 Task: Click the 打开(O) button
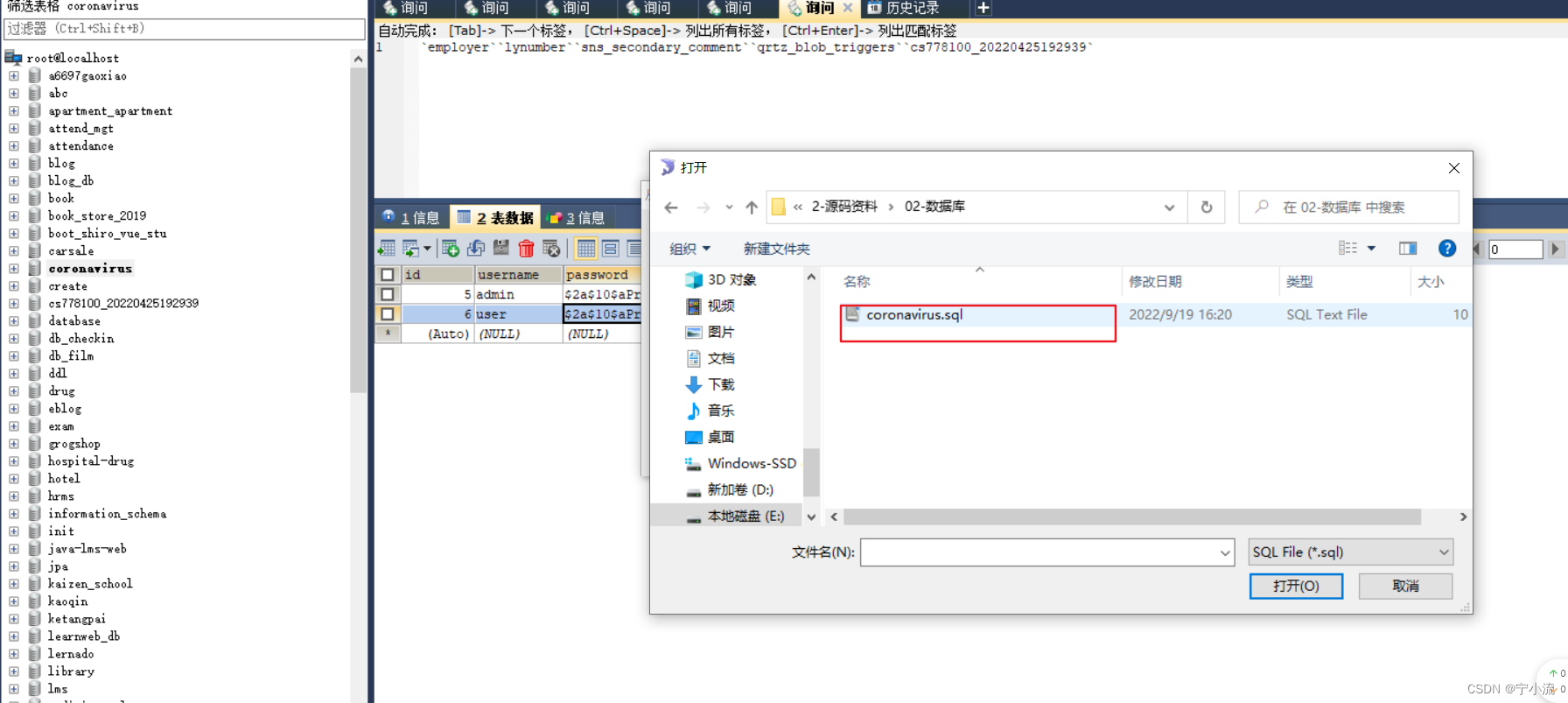tap(1296, 586)
